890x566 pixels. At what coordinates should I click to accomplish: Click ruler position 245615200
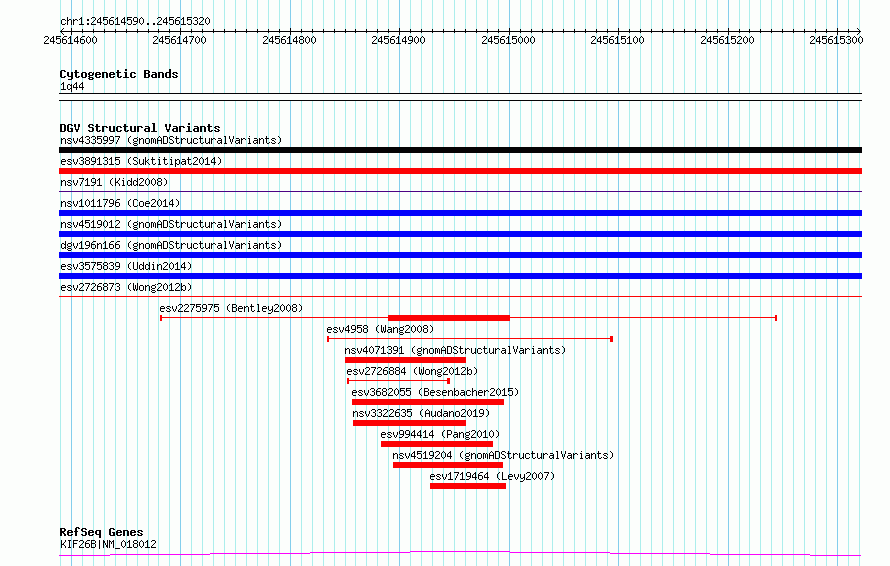pyautogui.click(x=728, y=40)
